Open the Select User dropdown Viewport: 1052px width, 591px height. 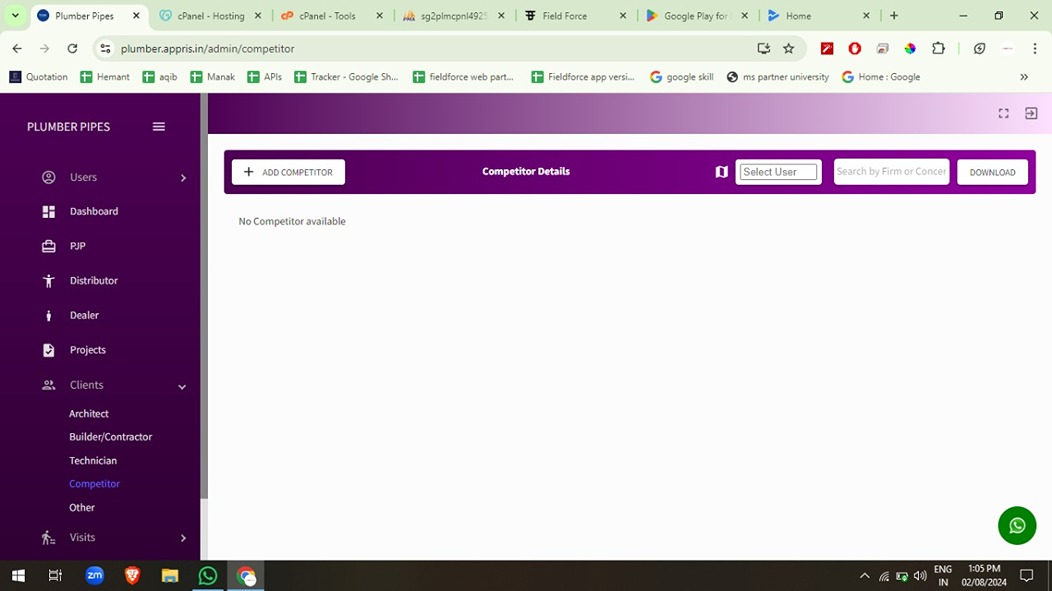point(778,172)
